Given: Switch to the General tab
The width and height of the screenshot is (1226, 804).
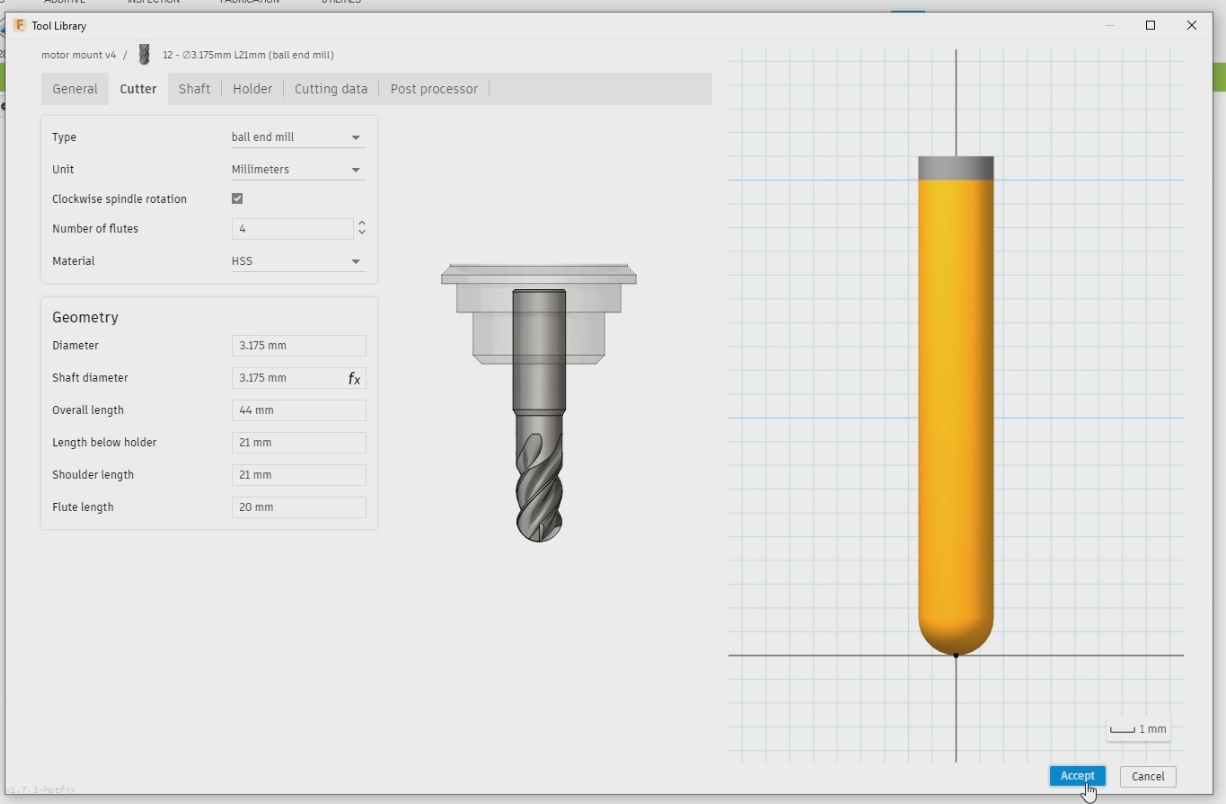Looking at the screenshot, I should [x=75, y=89].
